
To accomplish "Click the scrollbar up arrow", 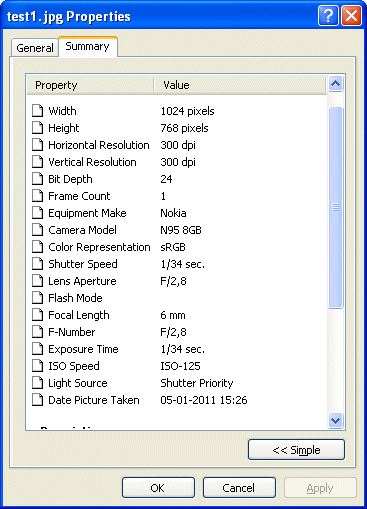I will [x=335, y=83].
